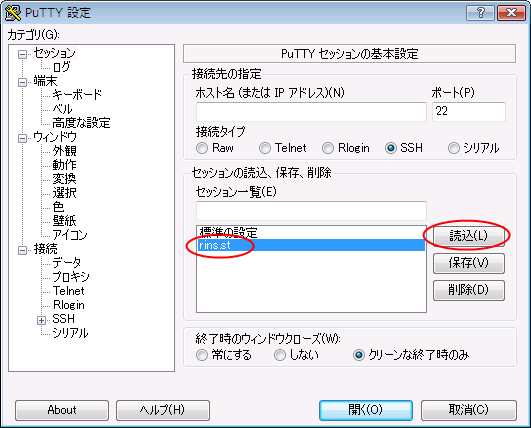
Task: Select the Raw connection type
Action: tap(202, 148)
